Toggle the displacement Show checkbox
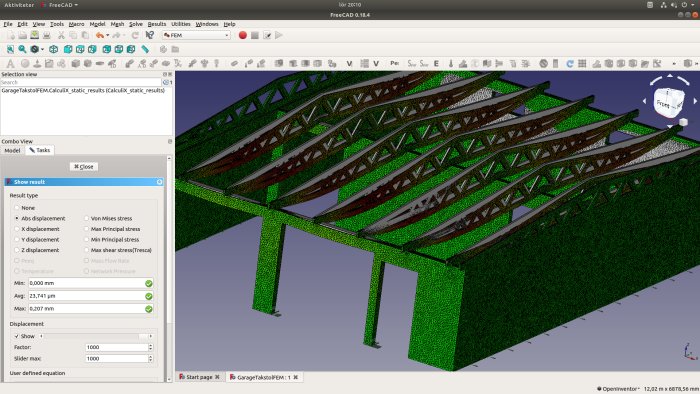Screen dimensions: 700x394 pyautogui.click(x=17, y=336)
